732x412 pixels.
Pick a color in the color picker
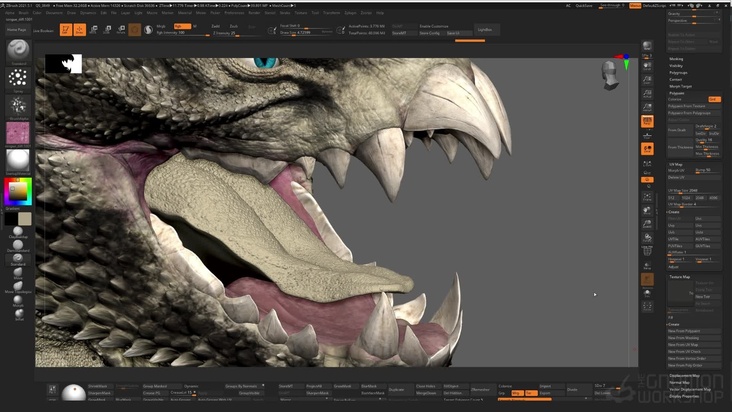point(18,191)
